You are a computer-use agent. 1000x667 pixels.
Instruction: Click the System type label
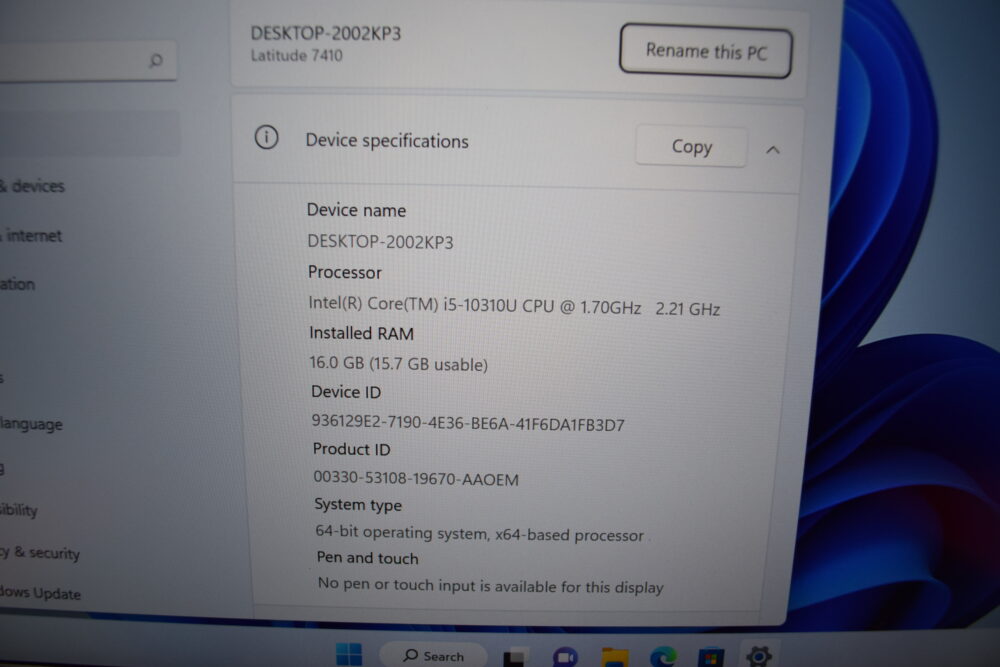coord(358,505)
